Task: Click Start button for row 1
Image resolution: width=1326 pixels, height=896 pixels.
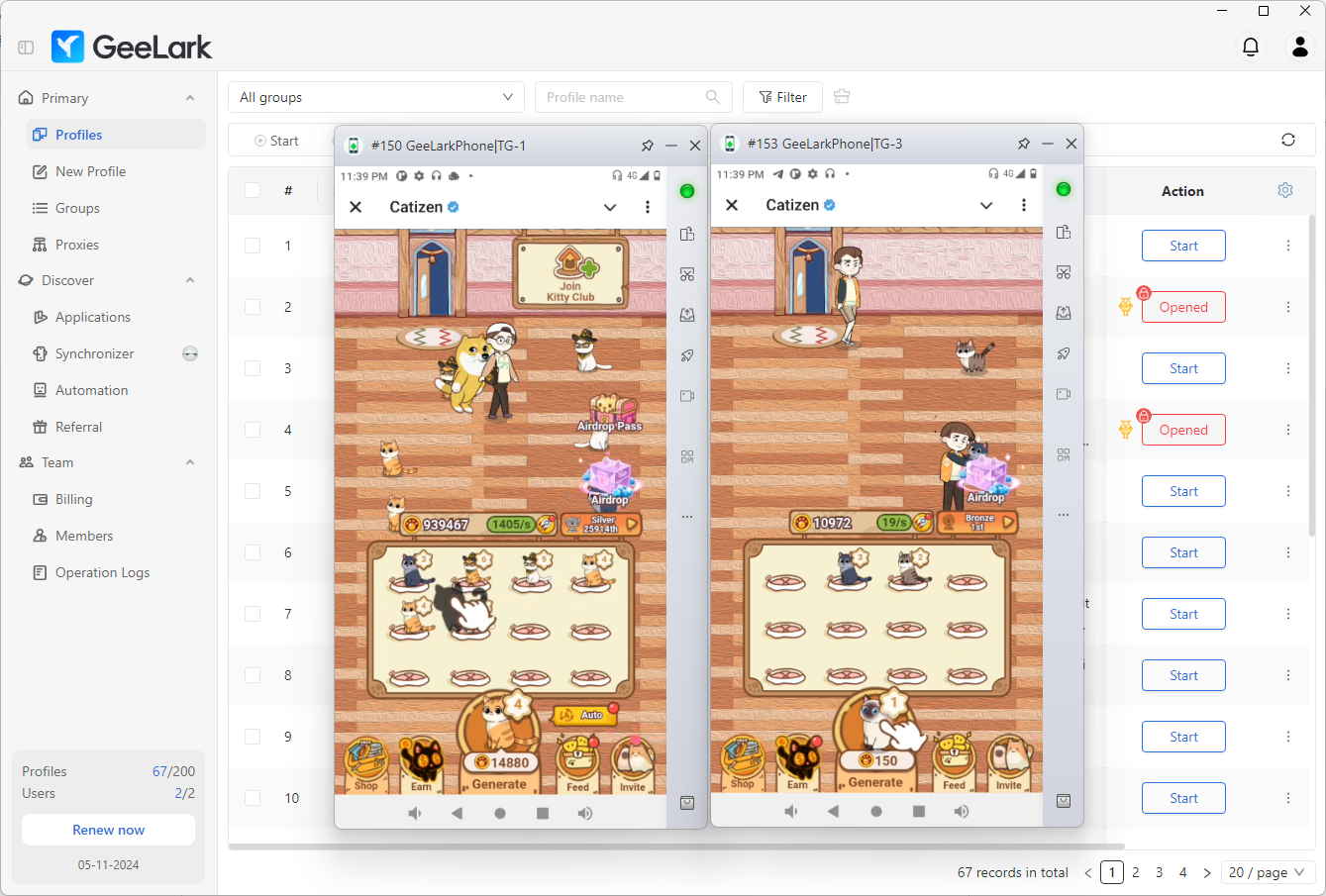Action: [1183, 246]
